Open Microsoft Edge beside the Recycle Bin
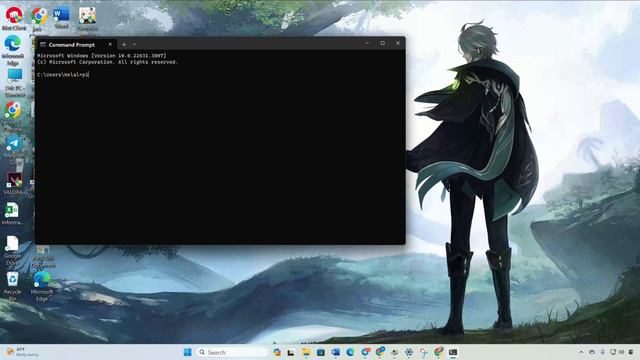 [x=42, y=287]
